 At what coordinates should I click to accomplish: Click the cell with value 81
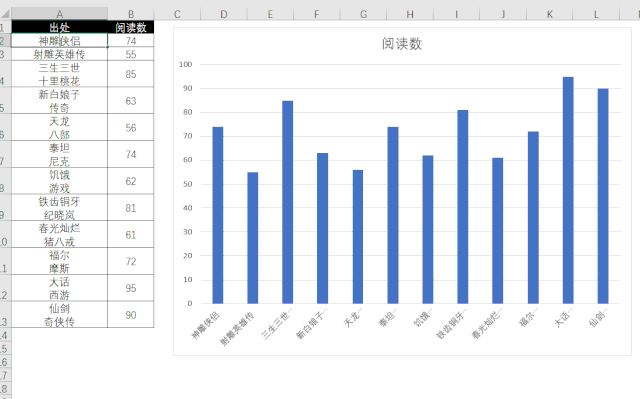[x=131, y=208]
